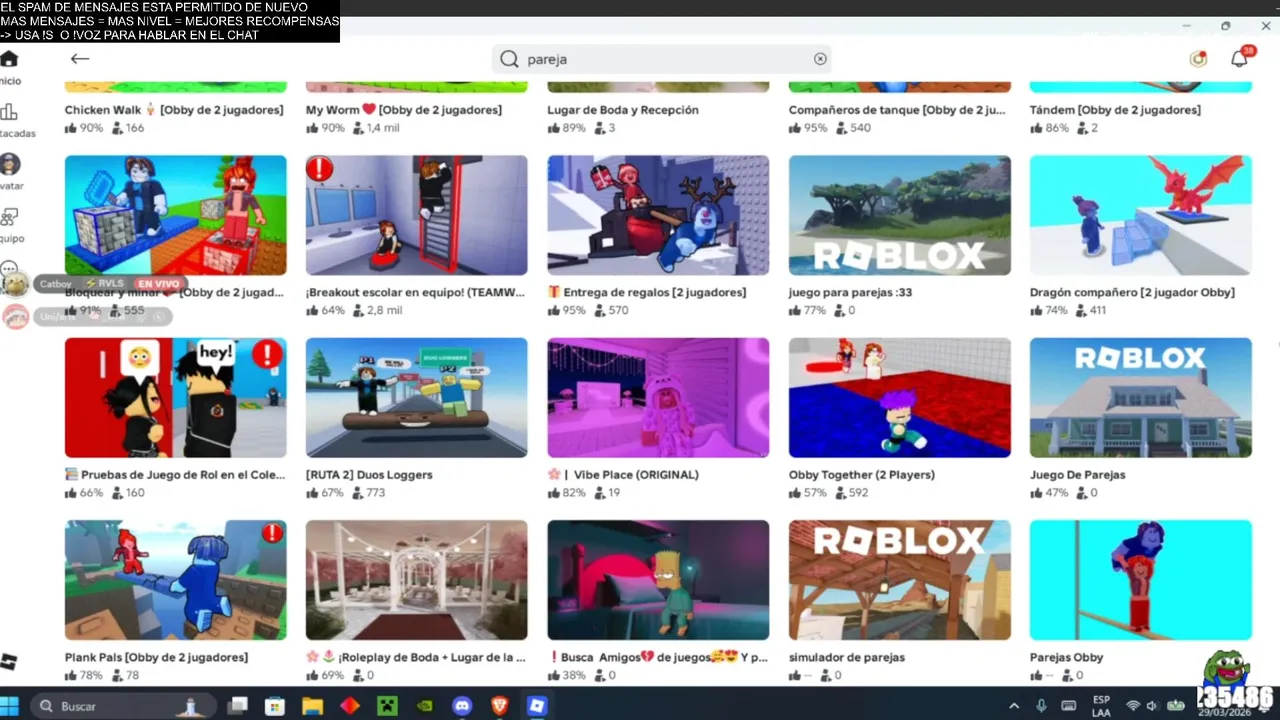Go to Inicio home icon in sidebar
The image size is (1280, 720).
9,59
